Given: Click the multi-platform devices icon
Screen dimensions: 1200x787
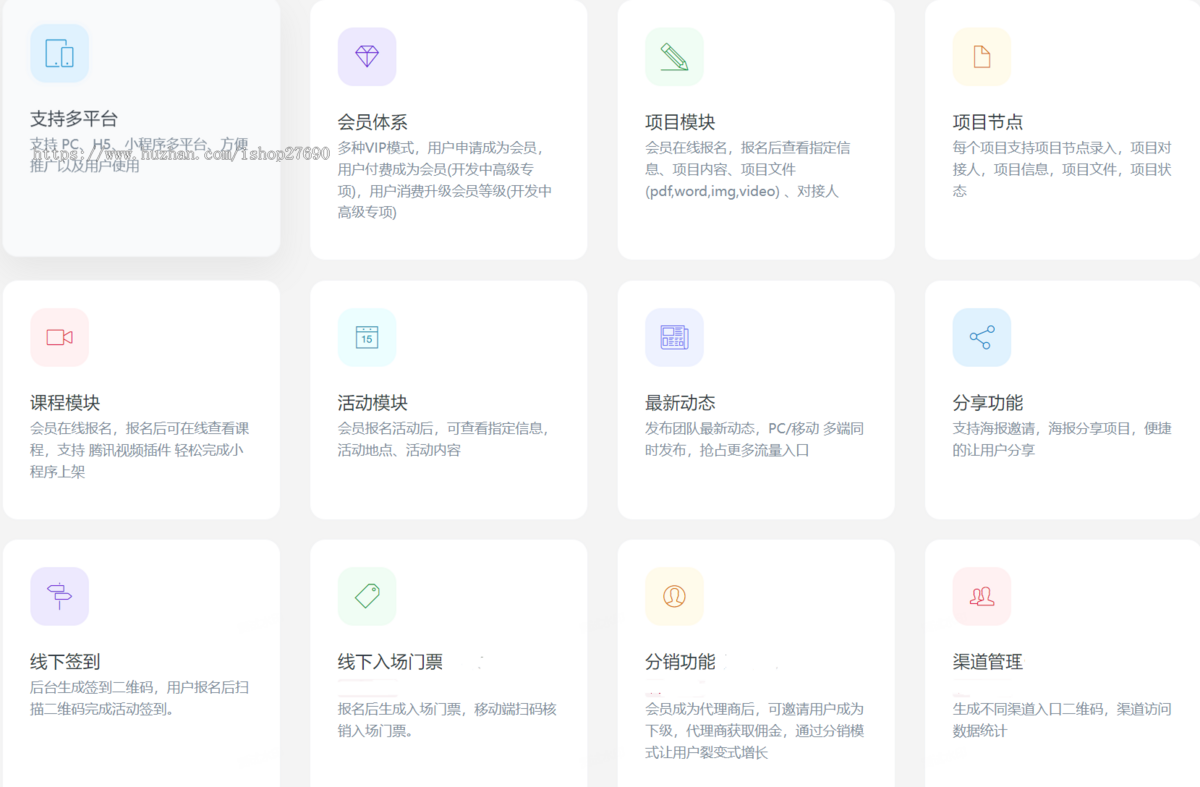Looking at the screenshot, I should click(60, 53).
